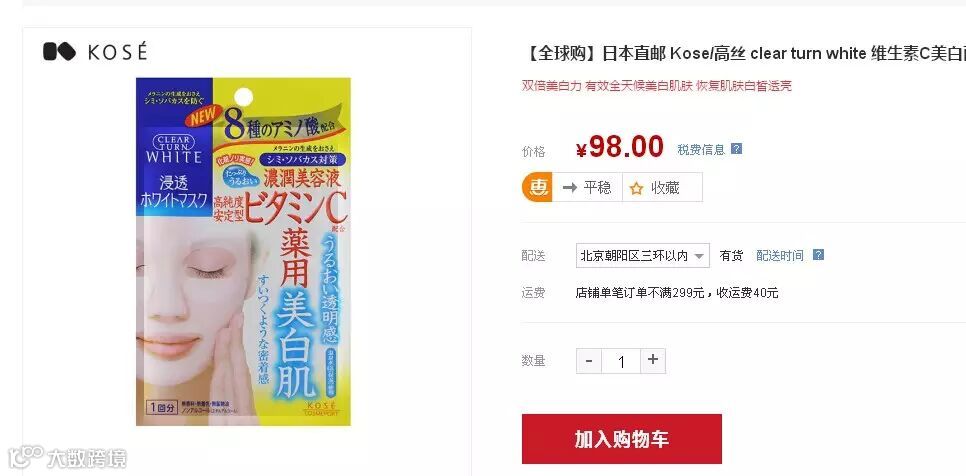
Task: Decrease quantity with the minus button
Action: pyautogui.click(x=589, y=361)
